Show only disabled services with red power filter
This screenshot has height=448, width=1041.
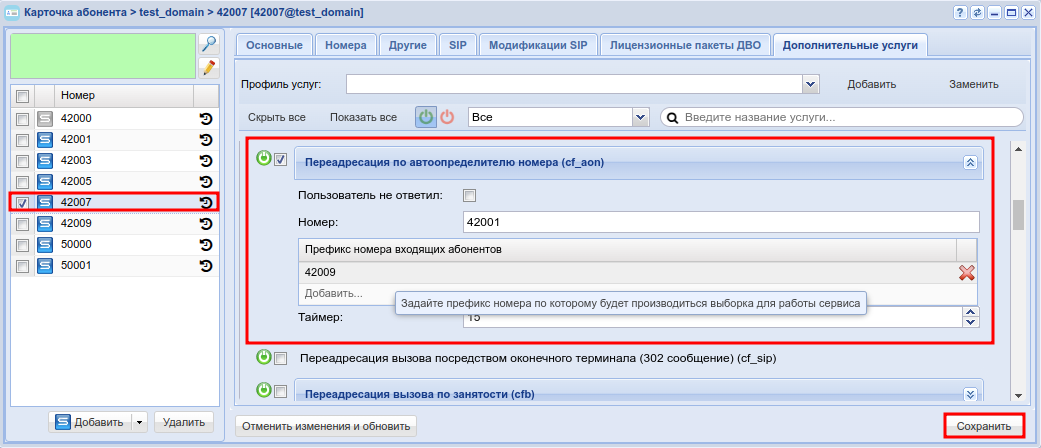click(x=447, y=117)
